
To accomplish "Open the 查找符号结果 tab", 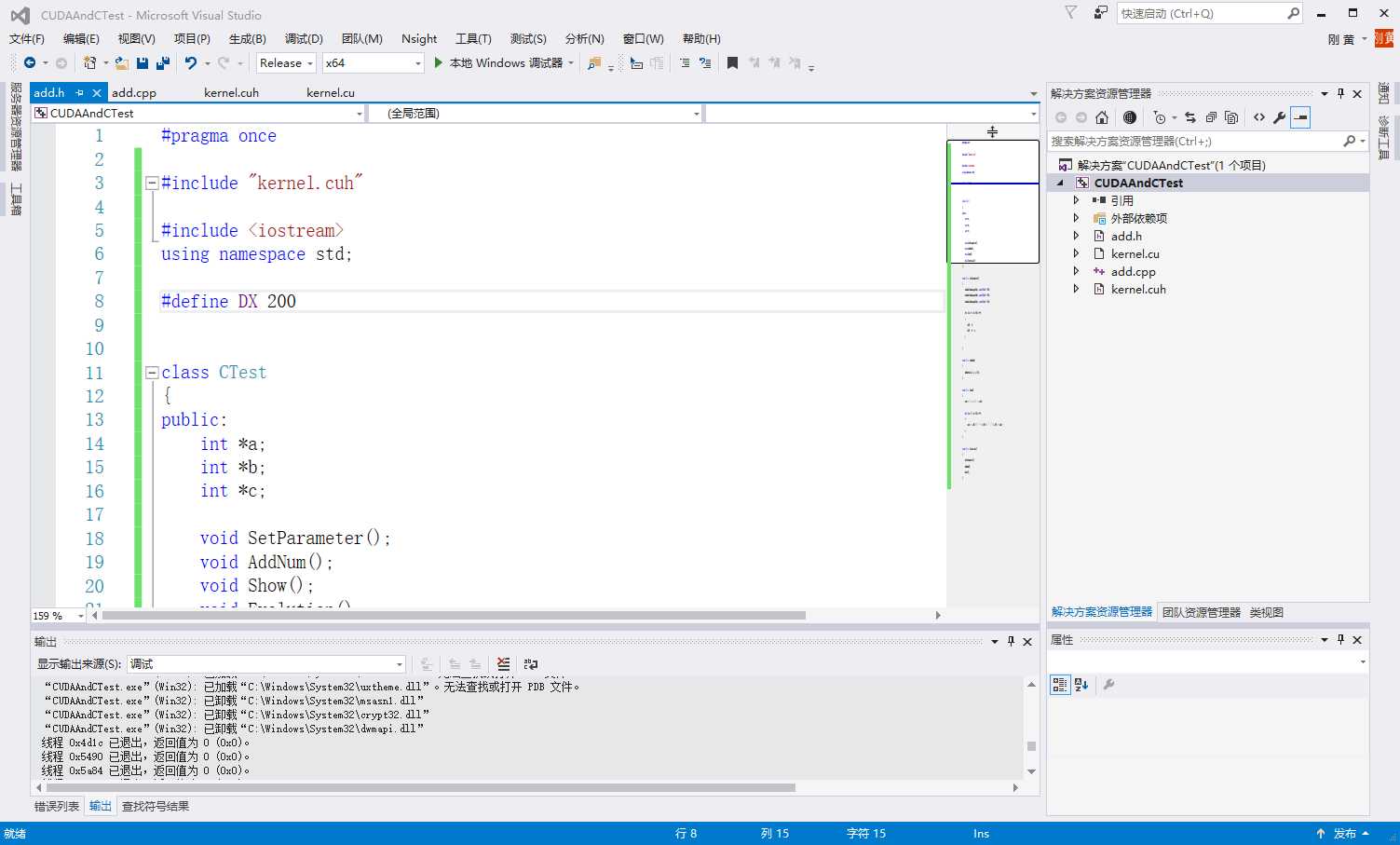I will click(x=156, y=806).
